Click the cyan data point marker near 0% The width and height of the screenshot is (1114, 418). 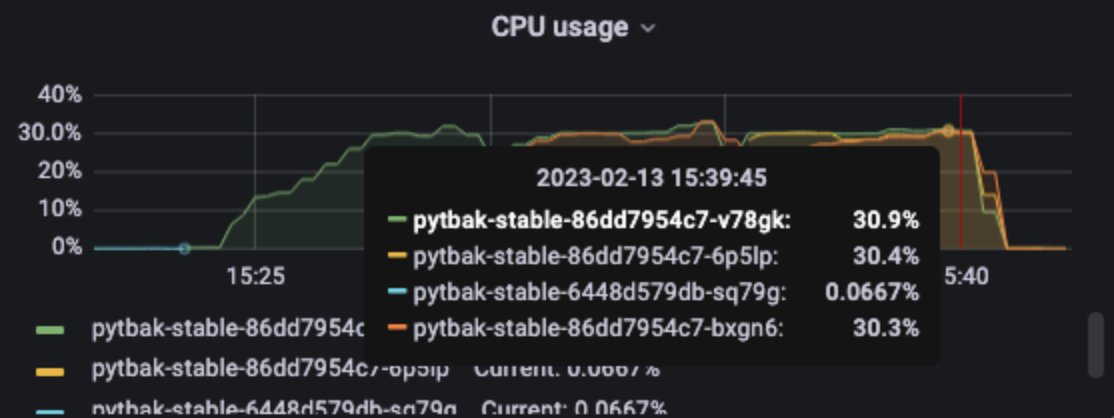click(185, 248)
